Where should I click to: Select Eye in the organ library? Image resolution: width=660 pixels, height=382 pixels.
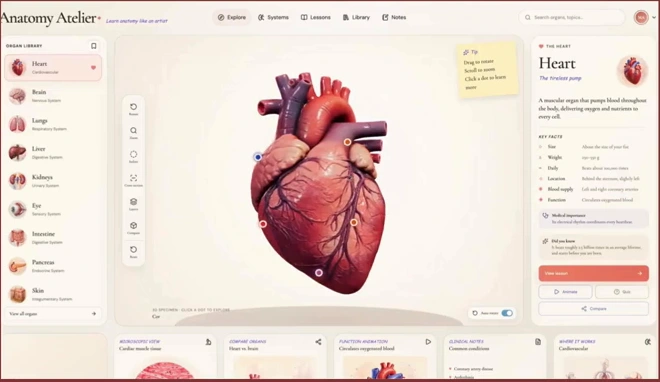point(53,209)
